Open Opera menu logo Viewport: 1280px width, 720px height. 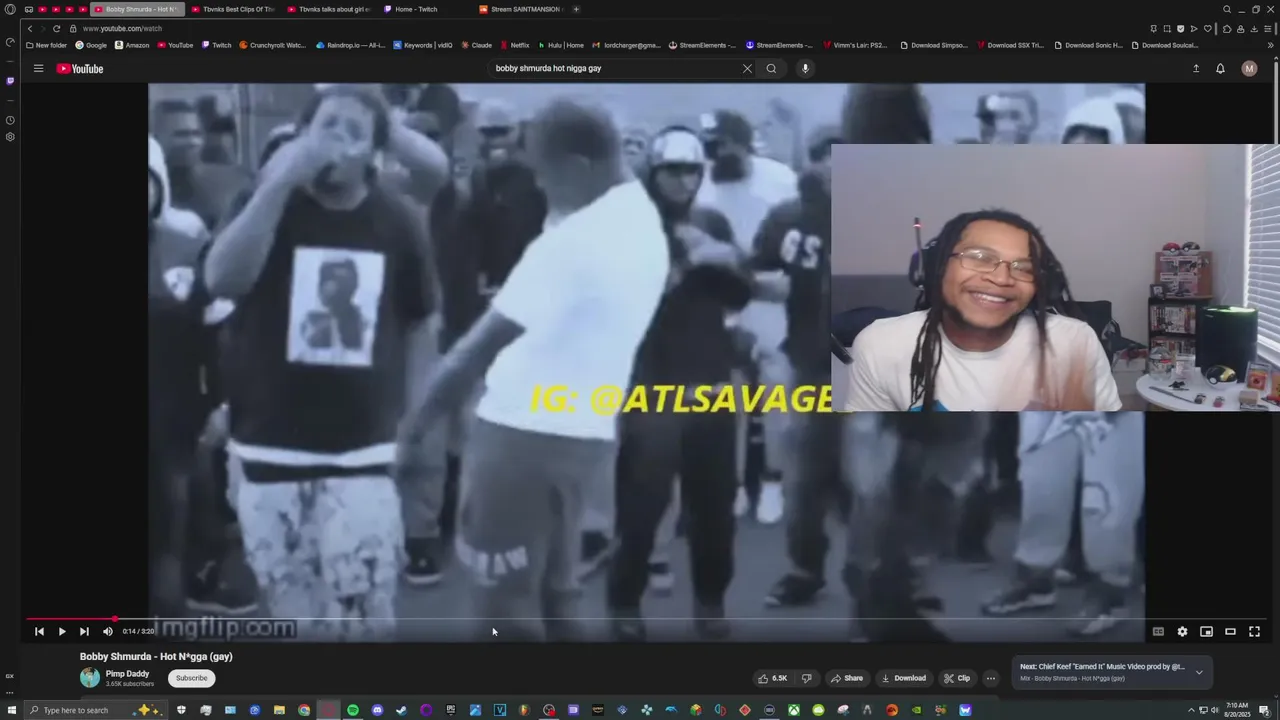[x=10, y=9]
